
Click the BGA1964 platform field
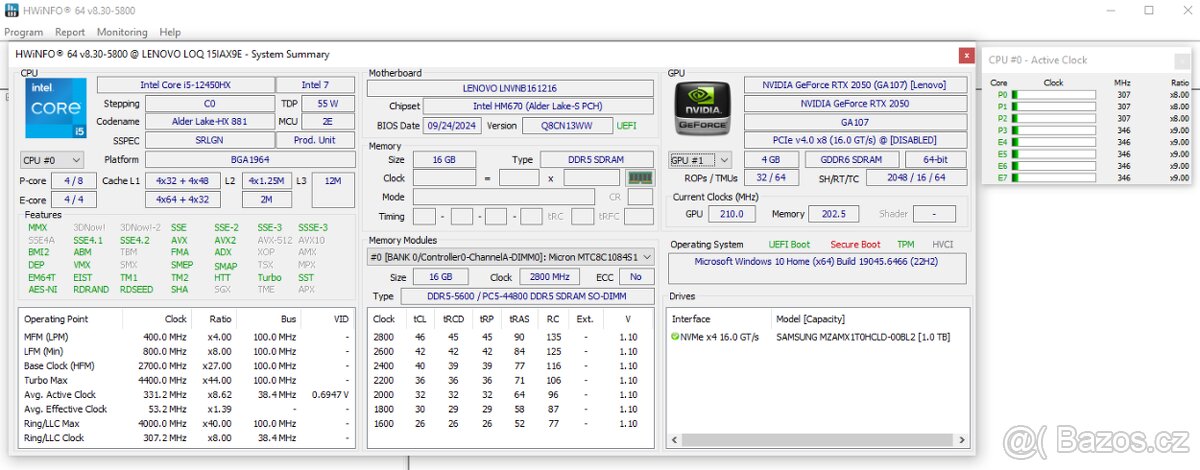(250, 160)
